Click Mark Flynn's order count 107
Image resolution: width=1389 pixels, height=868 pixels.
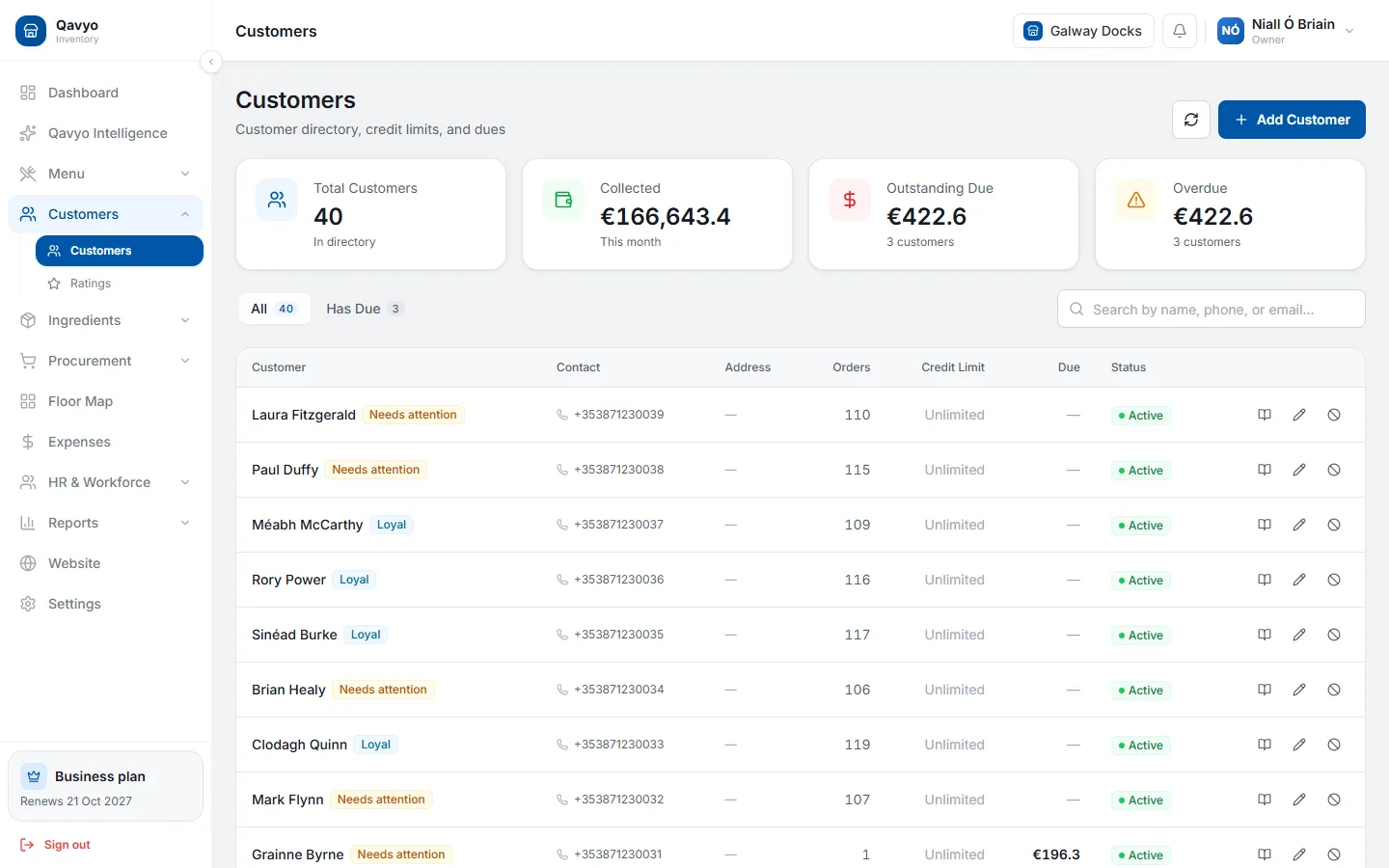click(858, 800)
